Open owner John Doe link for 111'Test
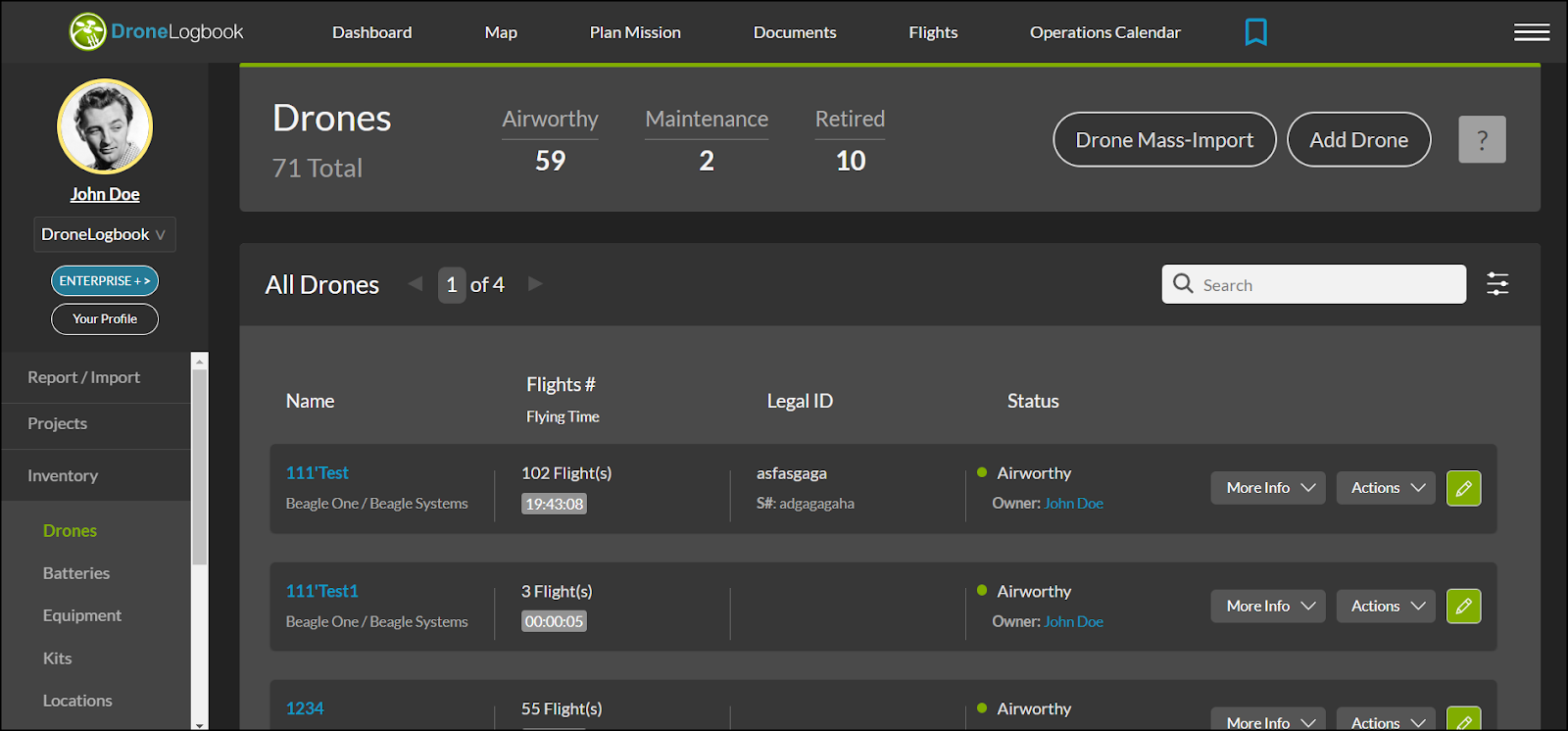Viewport: 1568px width, 731px height. (x=1074, y=503)
